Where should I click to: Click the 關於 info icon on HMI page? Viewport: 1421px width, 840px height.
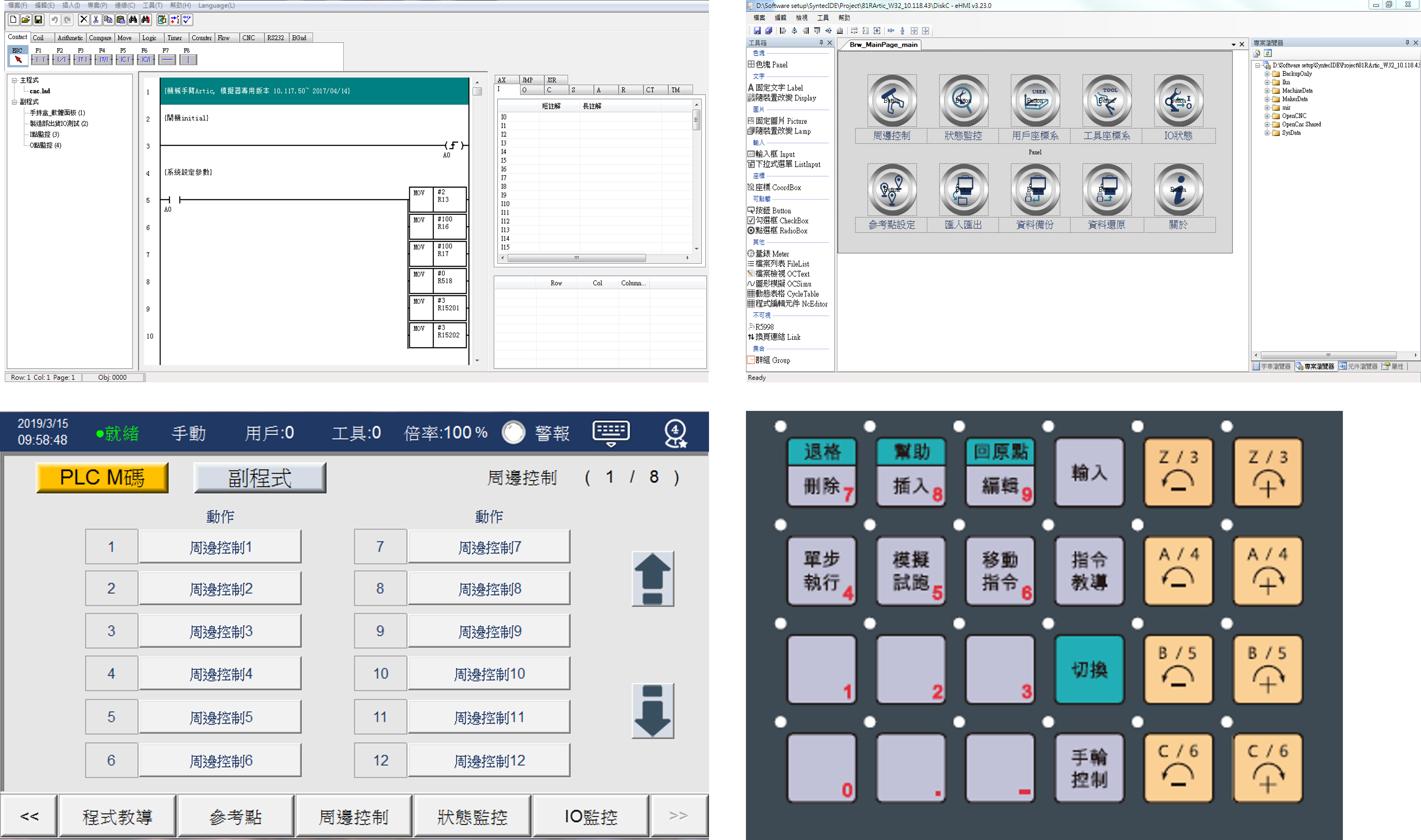[1178, 190]
